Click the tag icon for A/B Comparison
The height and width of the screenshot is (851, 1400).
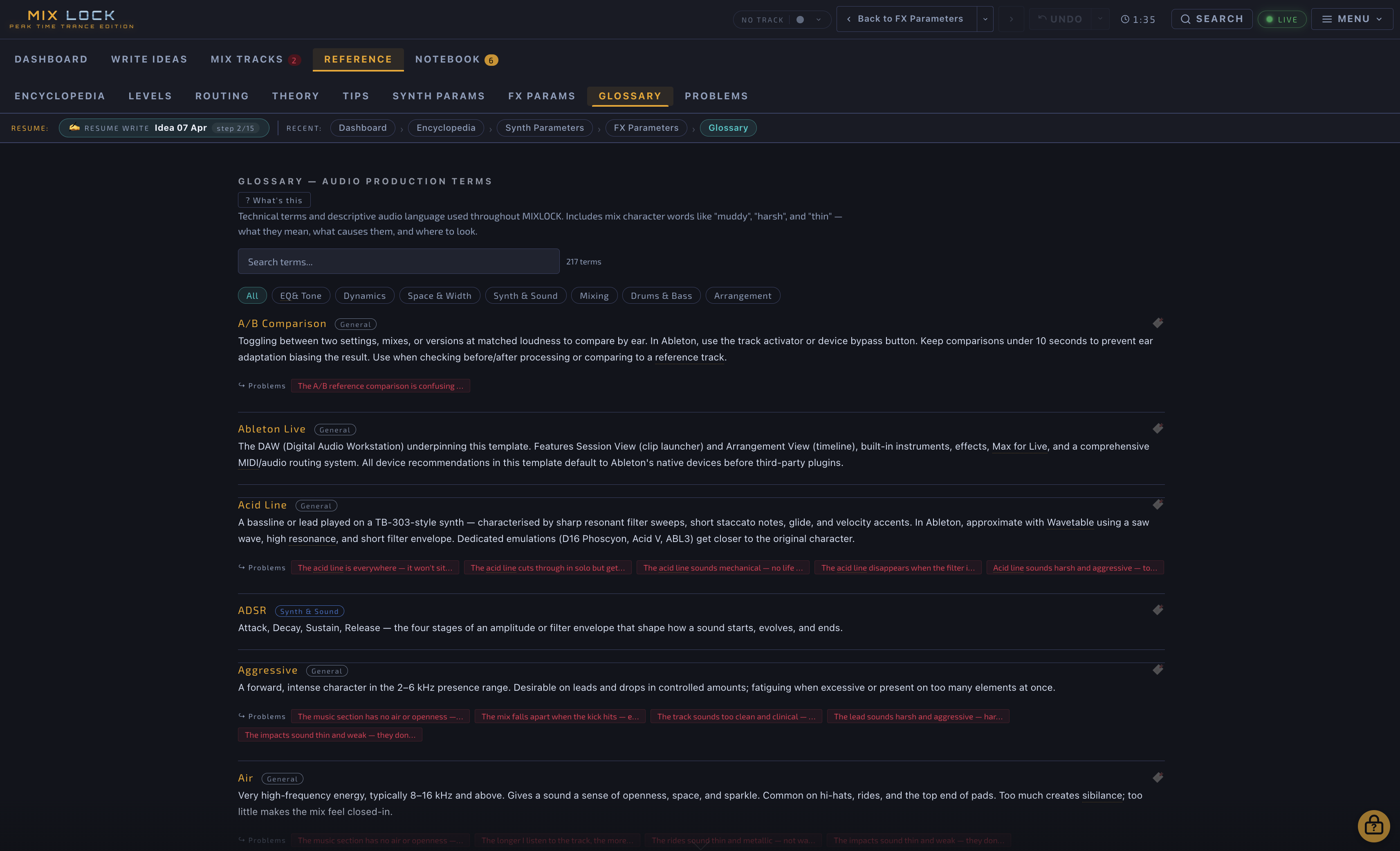[1158, 322]
